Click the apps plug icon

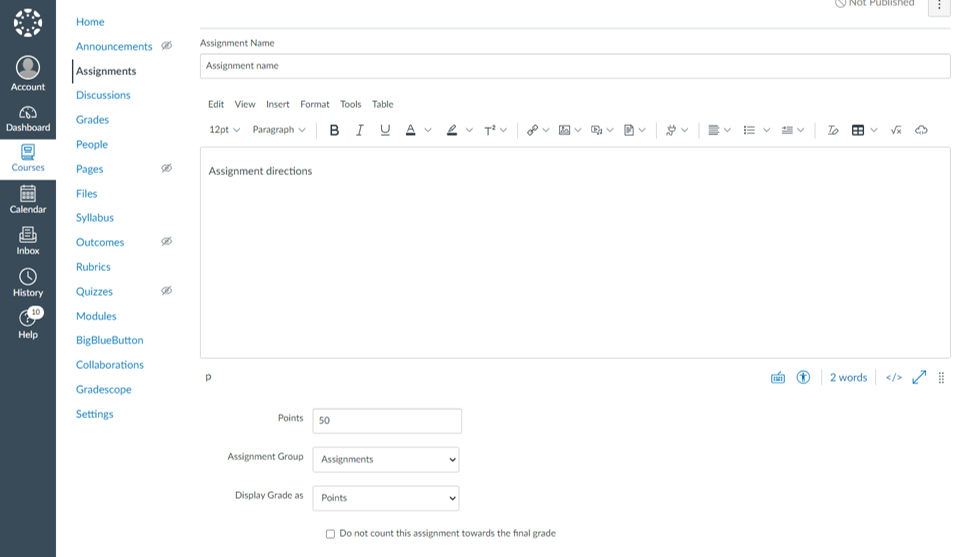671,130
